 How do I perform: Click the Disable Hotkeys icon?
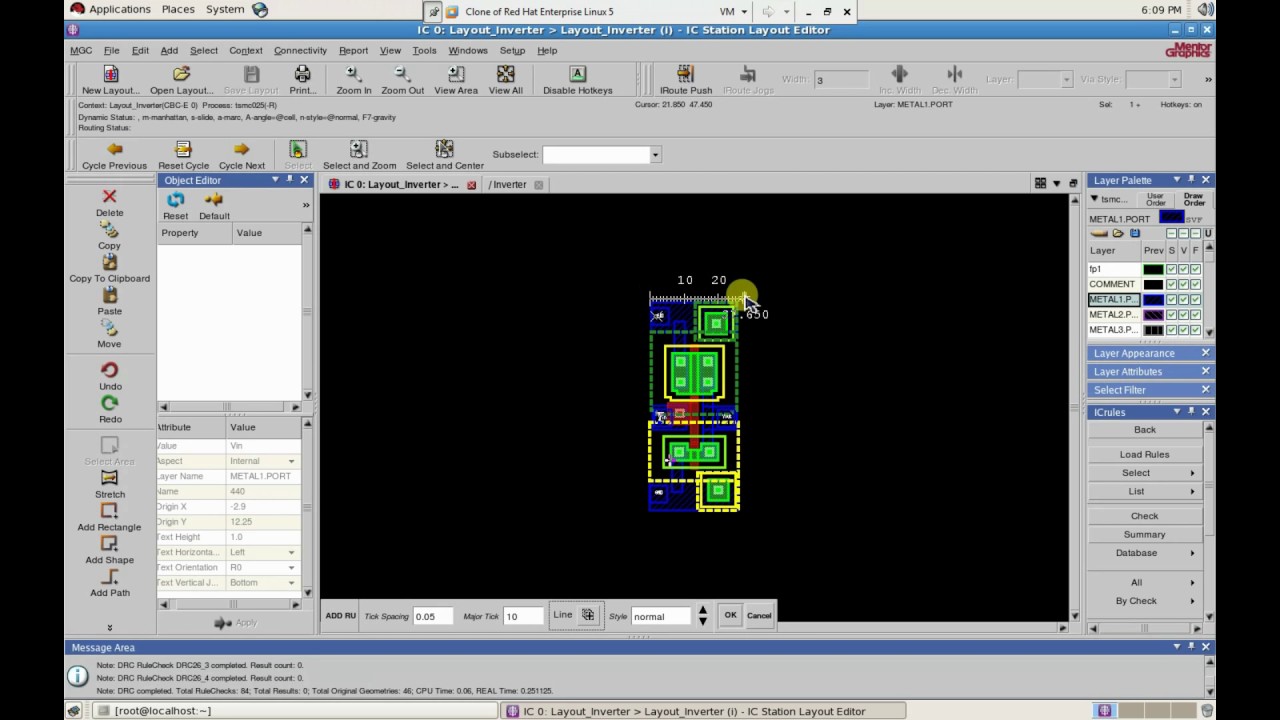577,74
